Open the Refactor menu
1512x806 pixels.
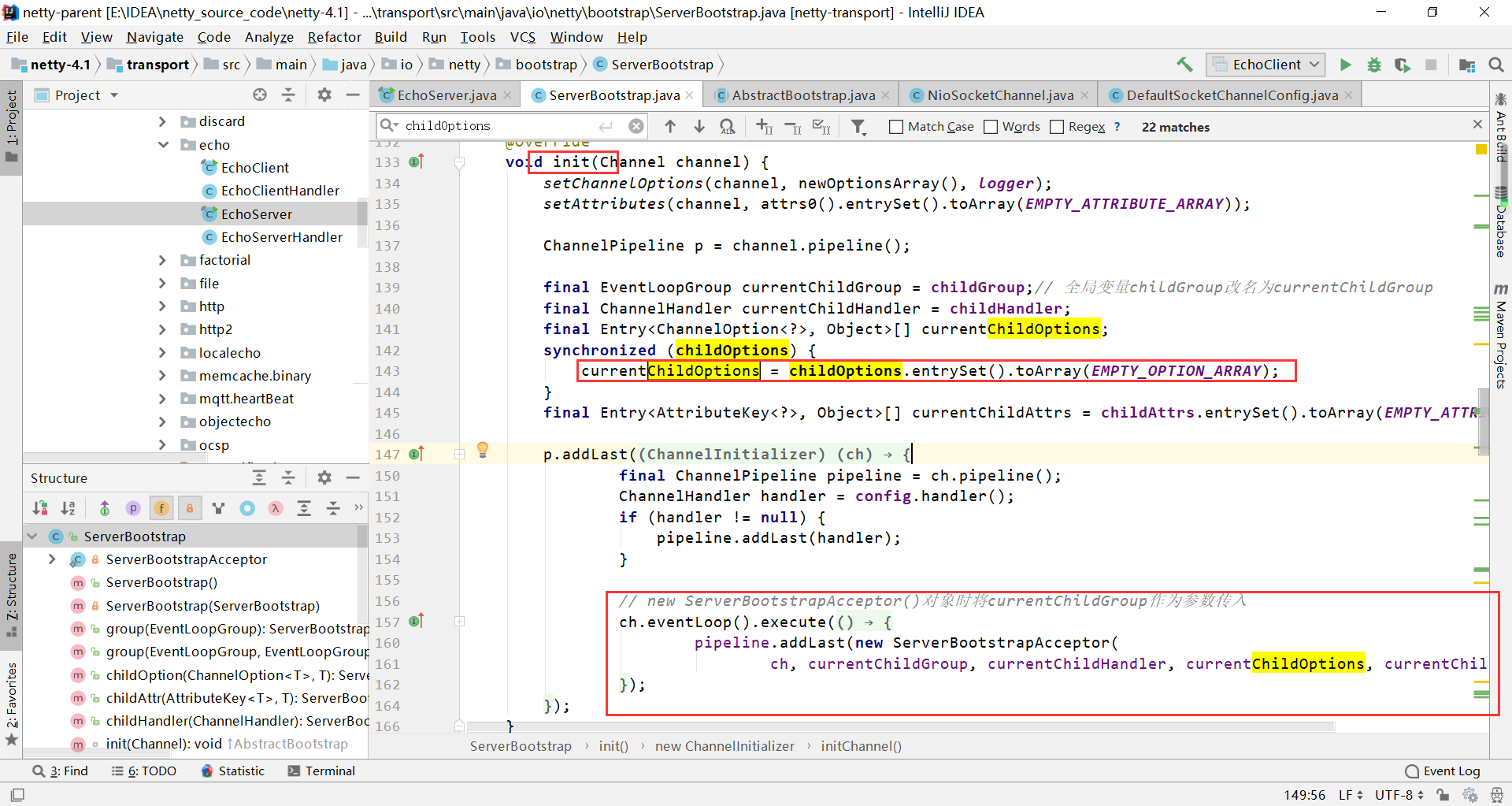[x=334, y=37]
